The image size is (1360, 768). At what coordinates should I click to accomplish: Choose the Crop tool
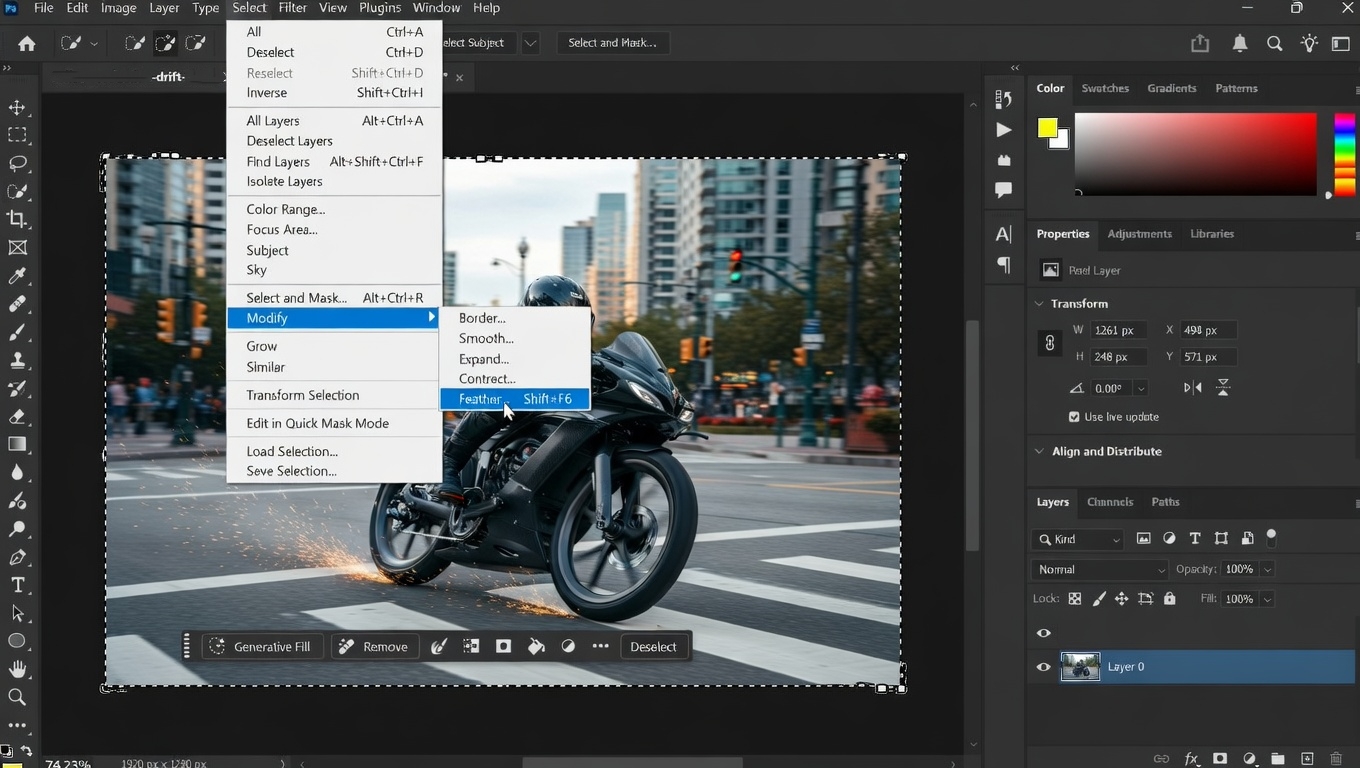pos(17,220)
